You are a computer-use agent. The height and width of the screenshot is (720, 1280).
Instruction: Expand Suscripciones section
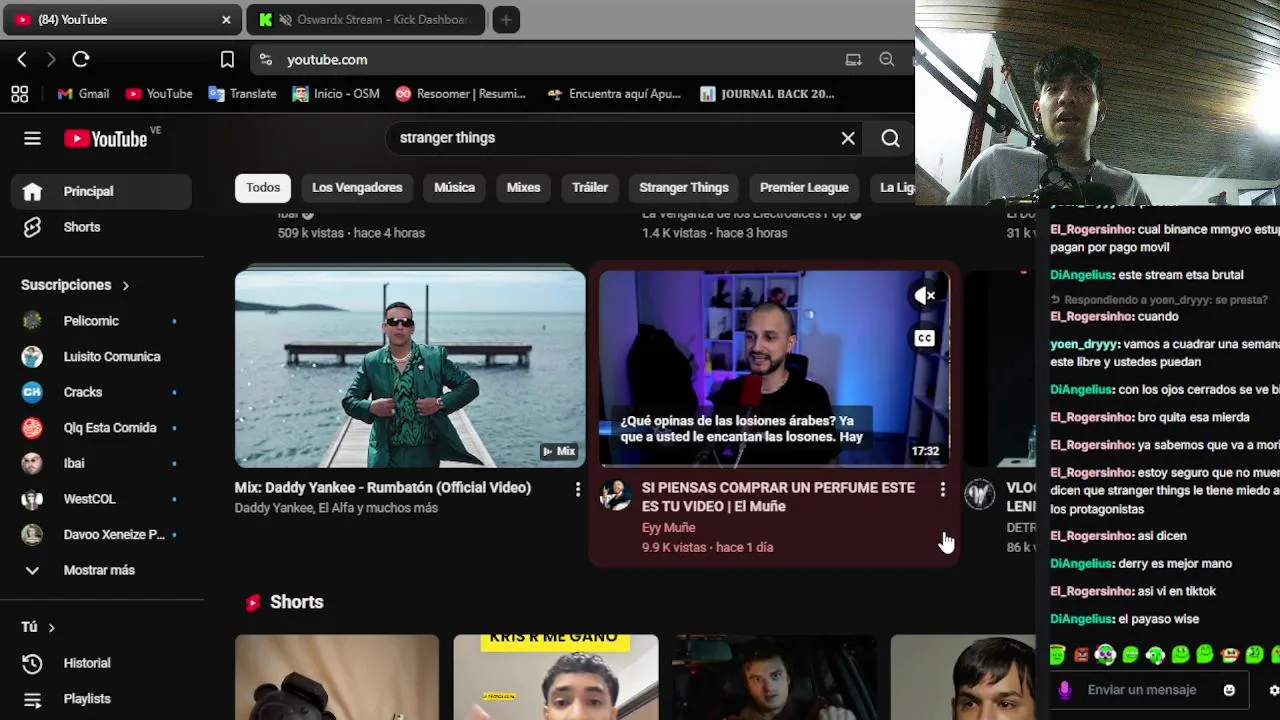pos(75,285)
